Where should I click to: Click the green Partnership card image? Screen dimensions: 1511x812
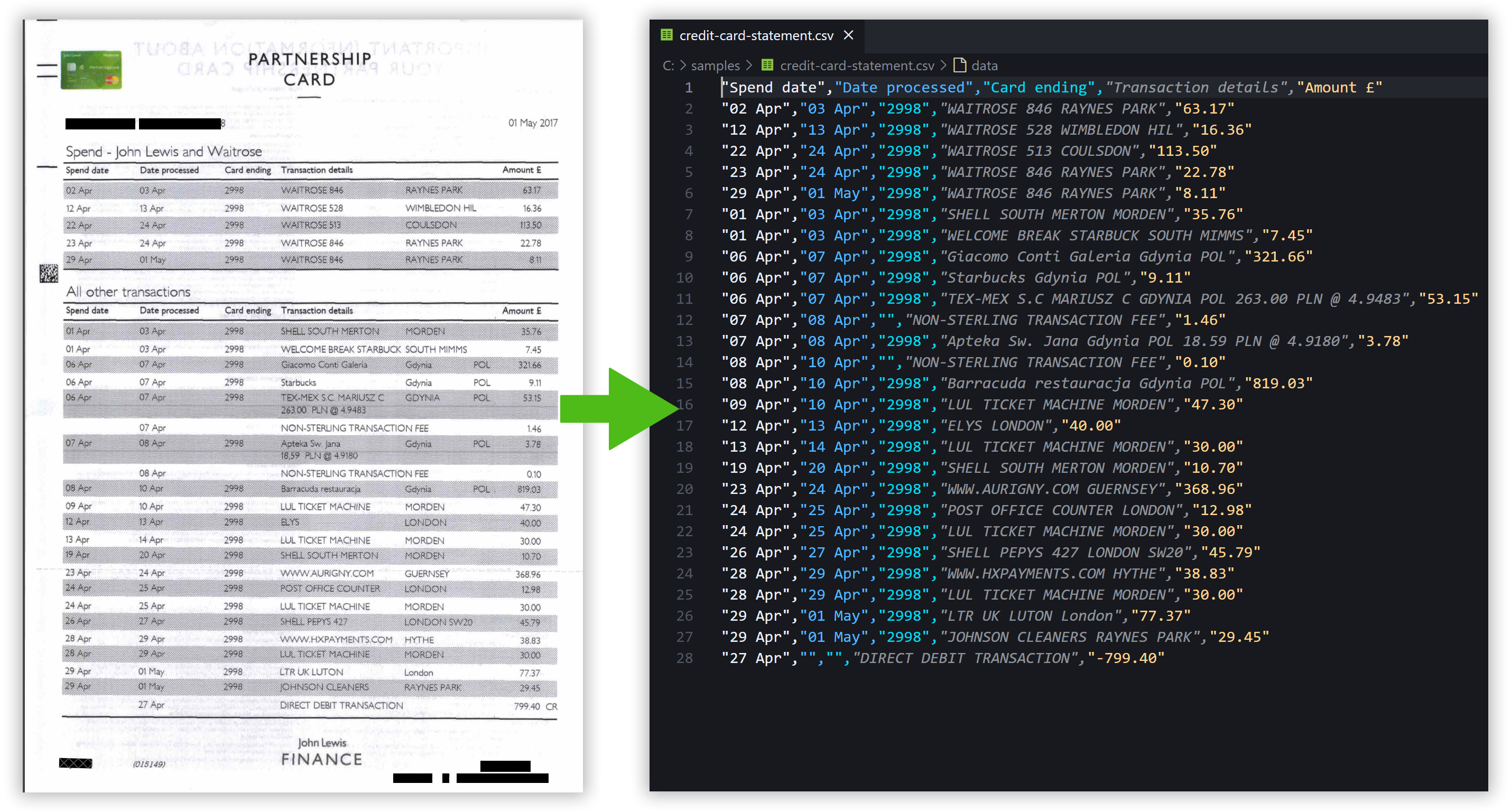pyautogui.click(x=91, y=70)
